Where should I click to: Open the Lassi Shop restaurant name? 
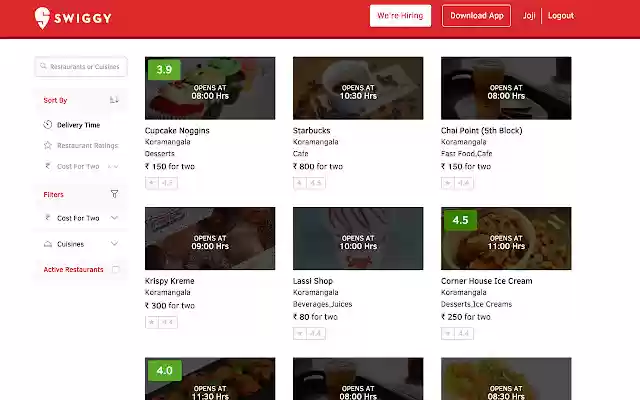[313, 281]
